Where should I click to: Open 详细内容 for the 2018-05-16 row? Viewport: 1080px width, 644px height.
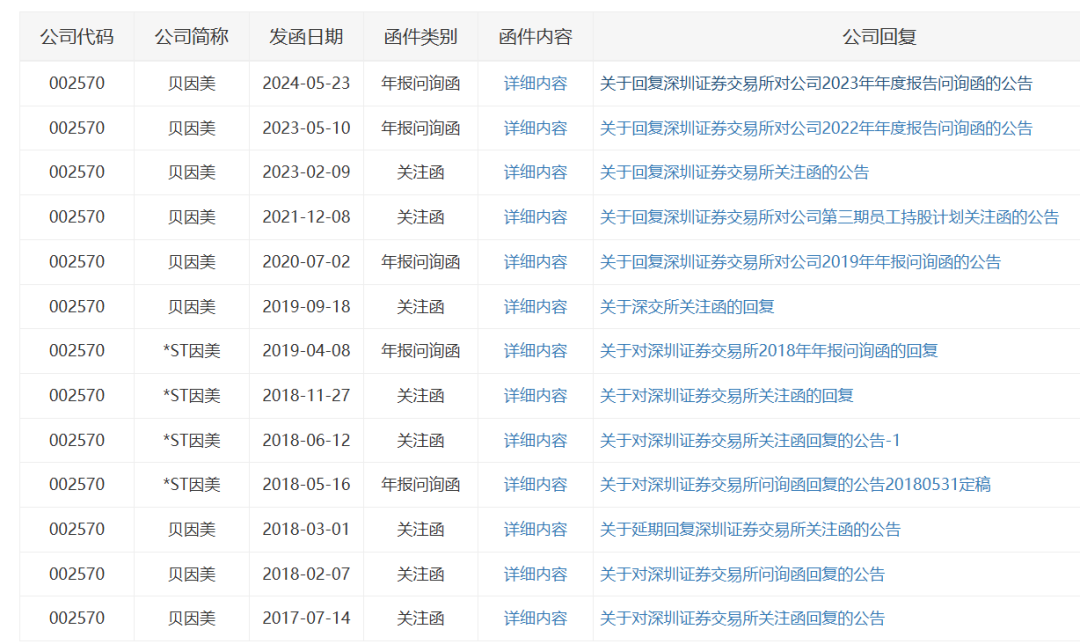(x=535, y=484)
